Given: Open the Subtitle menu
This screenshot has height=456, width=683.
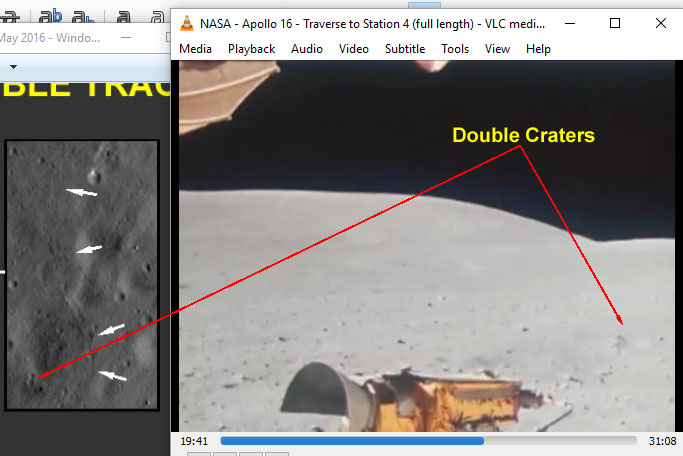Looking at the screenshot, I should tap(405, 49).
